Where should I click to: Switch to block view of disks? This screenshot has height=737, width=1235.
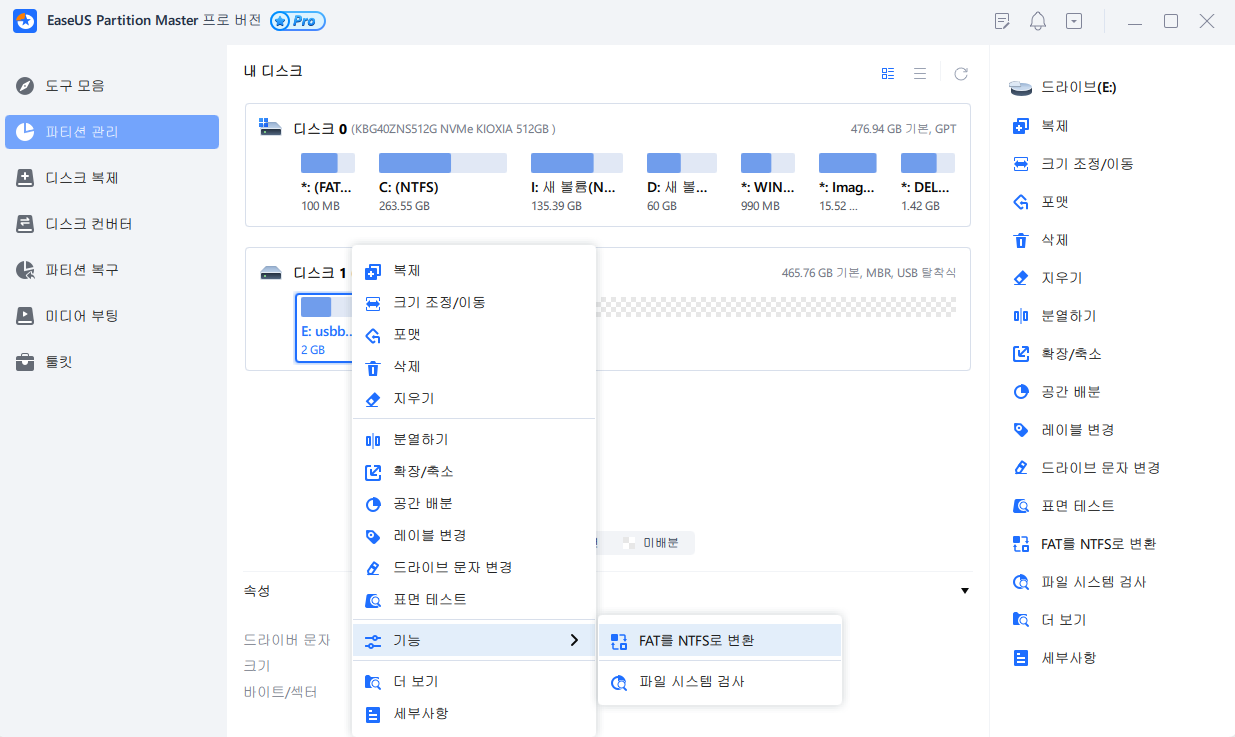888,72
